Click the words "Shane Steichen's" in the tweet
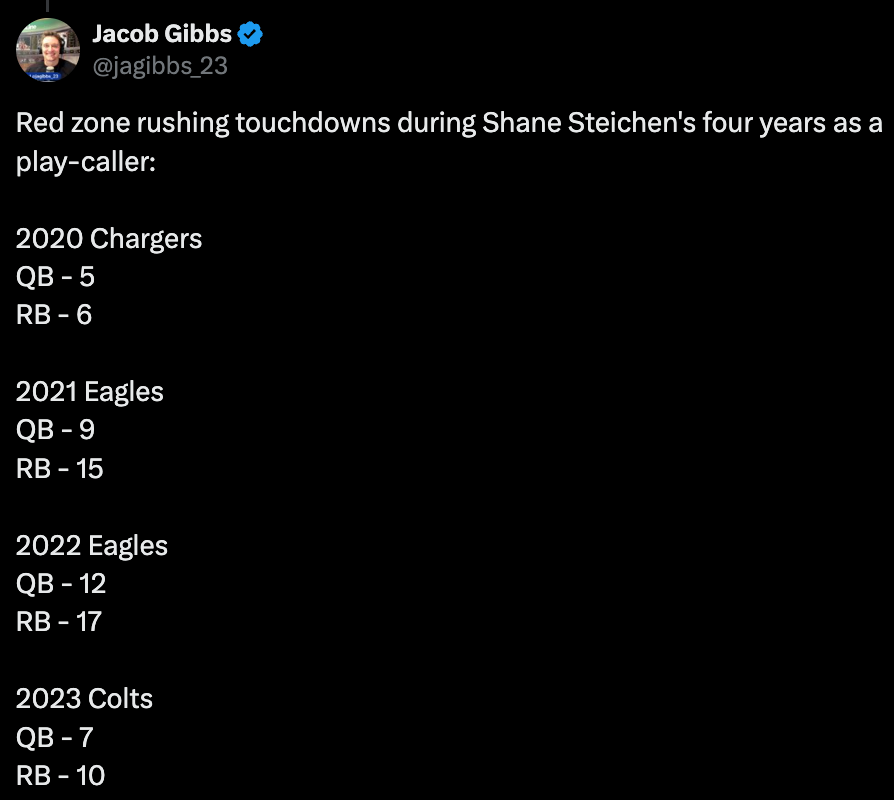 pyautogui.click(x=589, y=123)
